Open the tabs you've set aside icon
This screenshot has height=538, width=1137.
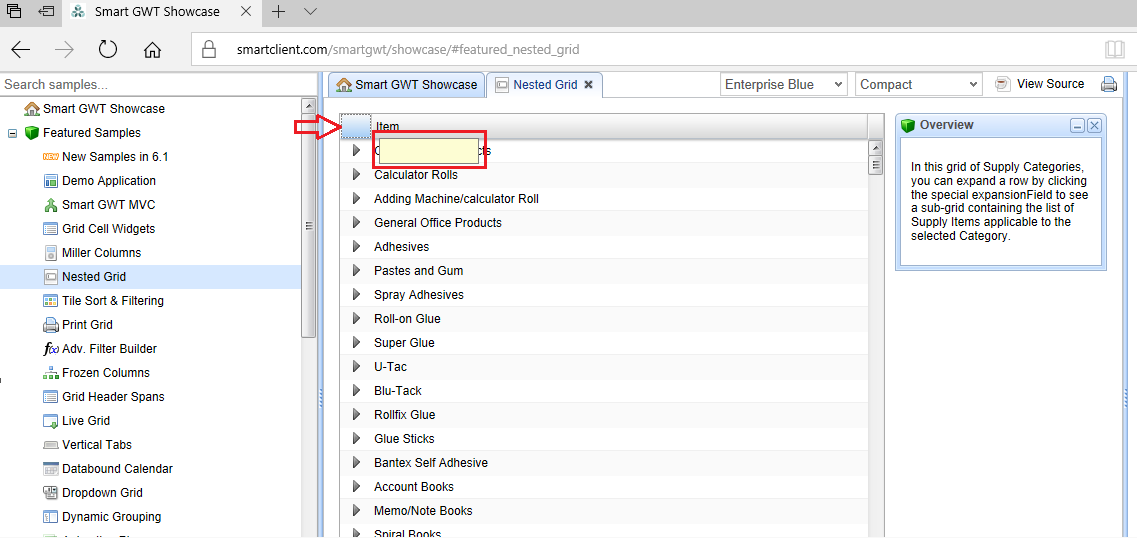point(14,11)
